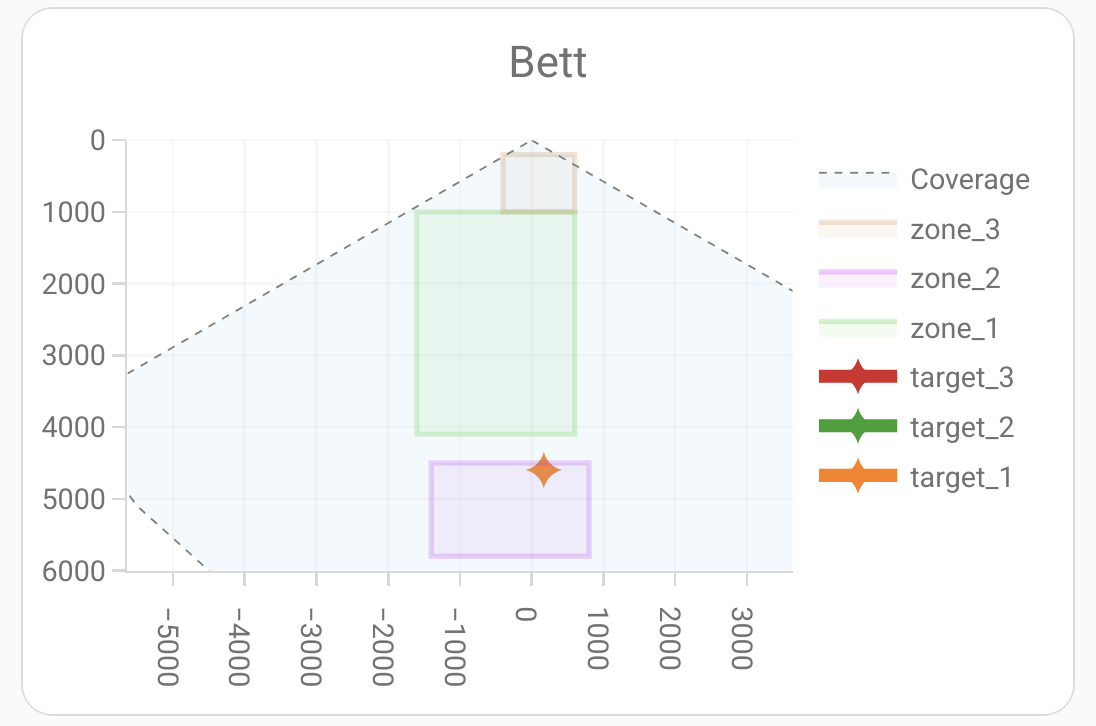
Task: Hide zone_1 by clicking its legend text
Action: point(954,329)
